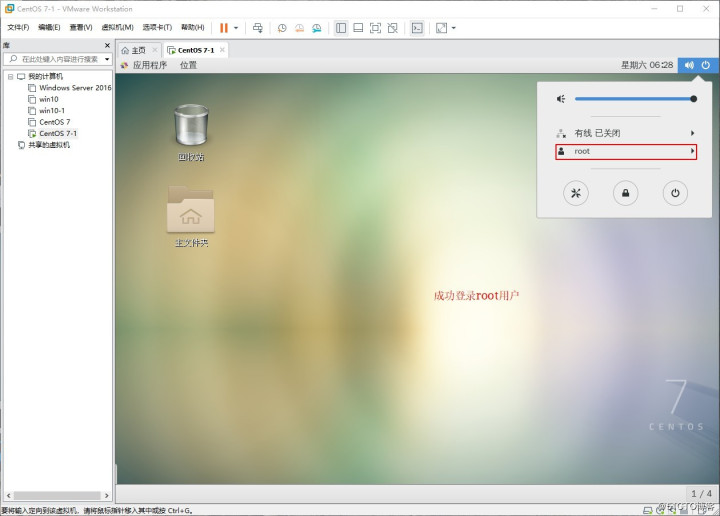Open the snapshot manager
This screenshot has height=516, width=720.
coord(317,28)
